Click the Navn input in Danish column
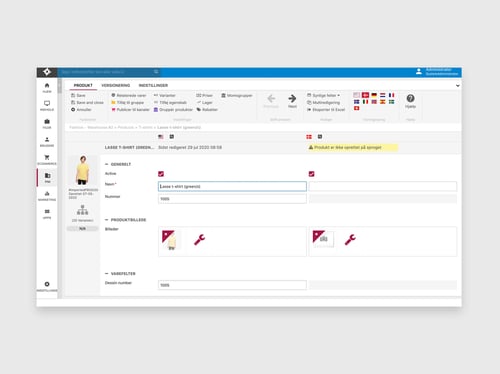The width and height of the screenshot is (500, 374). click(383, 186)
